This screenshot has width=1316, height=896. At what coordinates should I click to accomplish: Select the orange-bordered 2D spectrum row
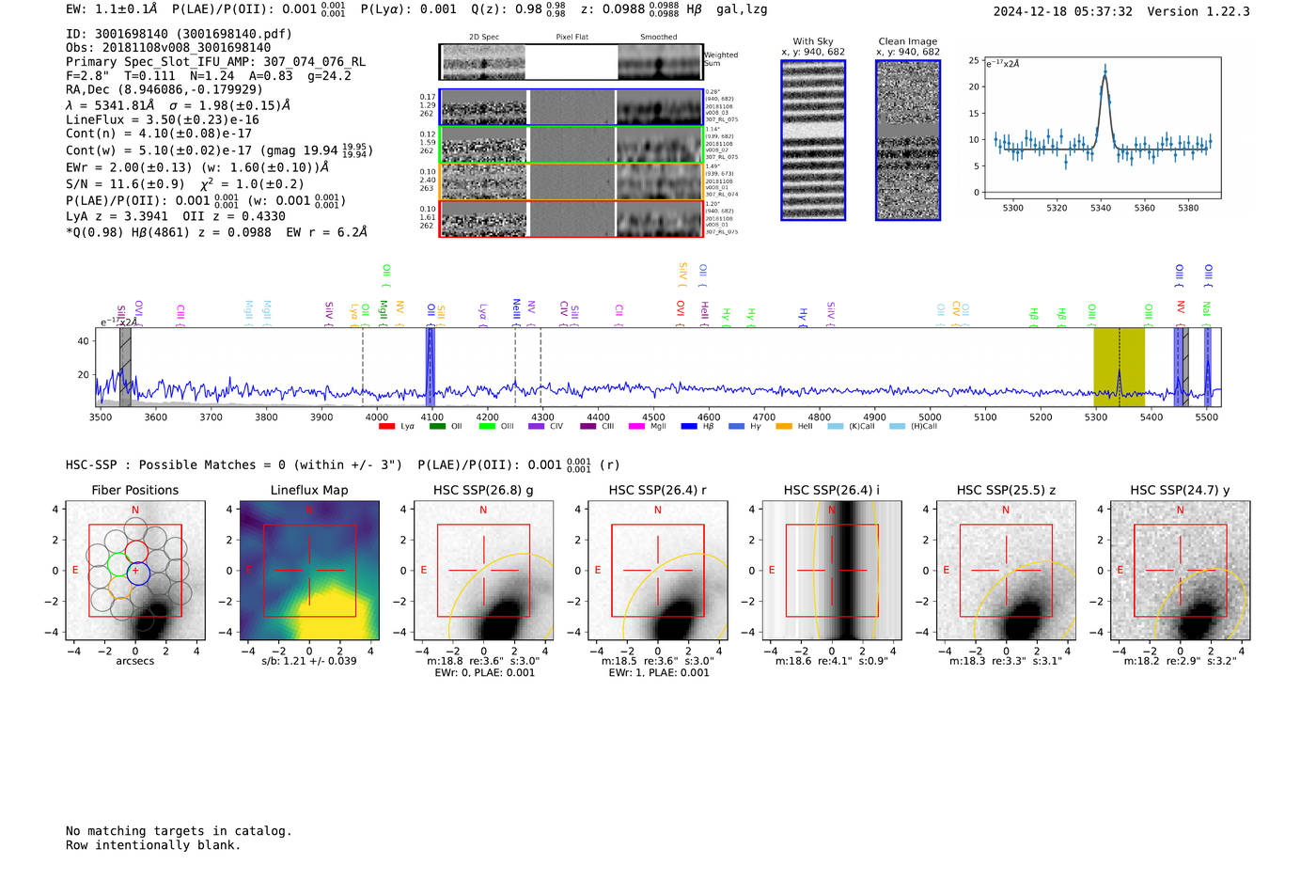pos(572,181)
